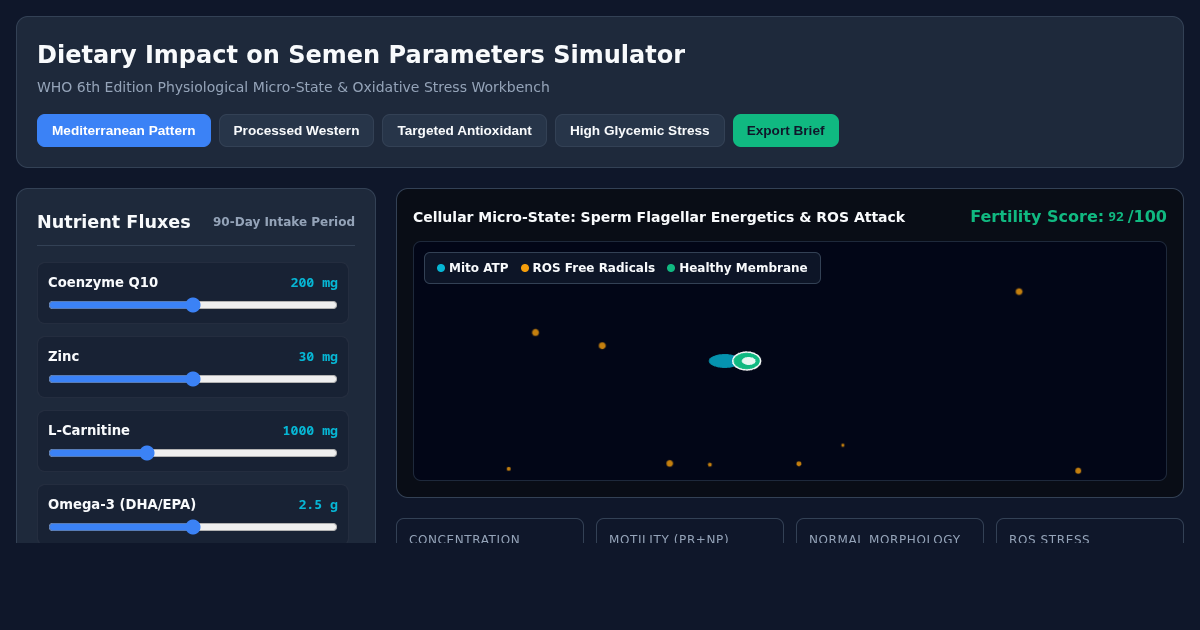
Task: Adjust the Omega-3 (DHA/EPA) slider
Action: pyautogui.click(x=193, y=527)
